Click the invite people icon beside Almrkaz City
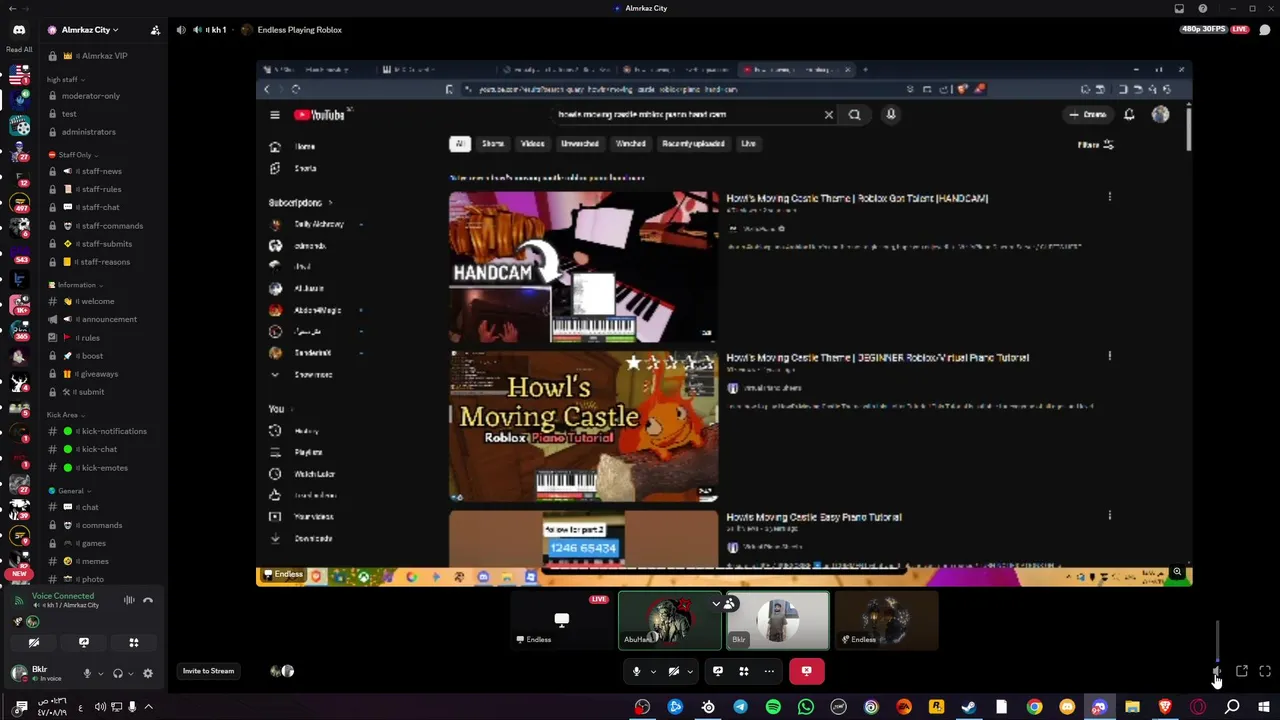Screen dimensions: 1280x720 pyautogui.click(x=155, y=30)
